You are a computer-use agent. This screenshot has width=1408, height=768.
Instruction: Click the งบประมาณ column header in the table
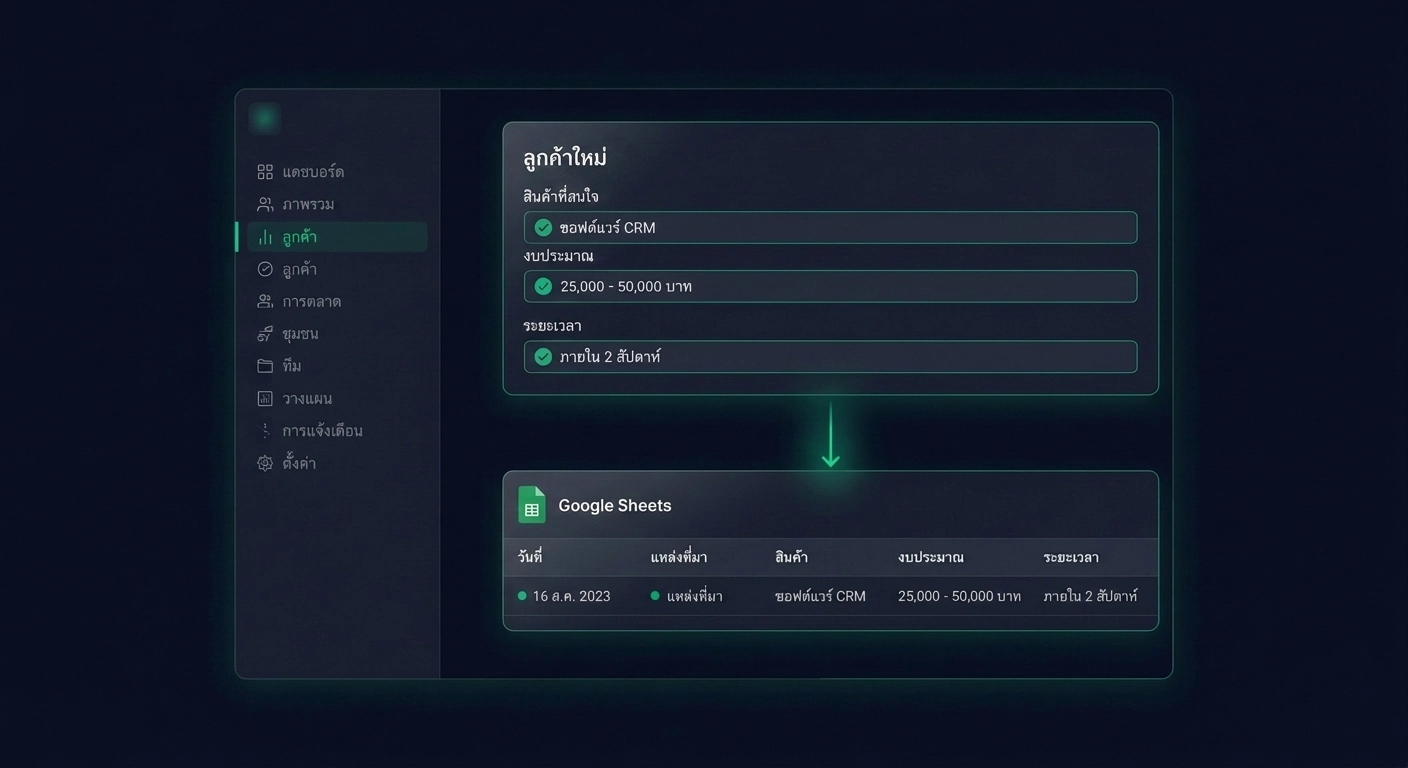tap(931, 557)
